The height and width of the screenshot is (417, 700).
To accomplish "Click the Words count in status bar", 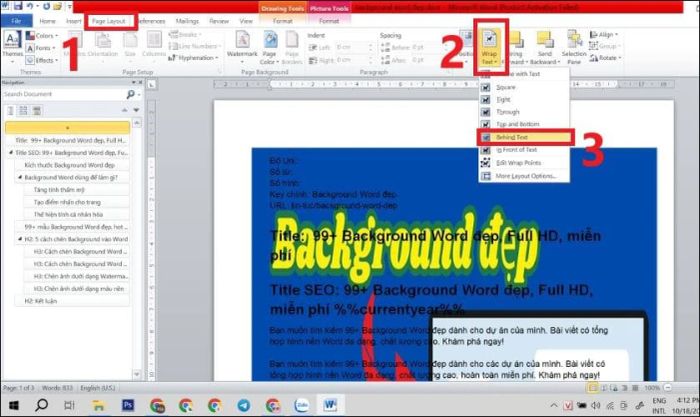I will pyautogui.click(x=57, y=388).
